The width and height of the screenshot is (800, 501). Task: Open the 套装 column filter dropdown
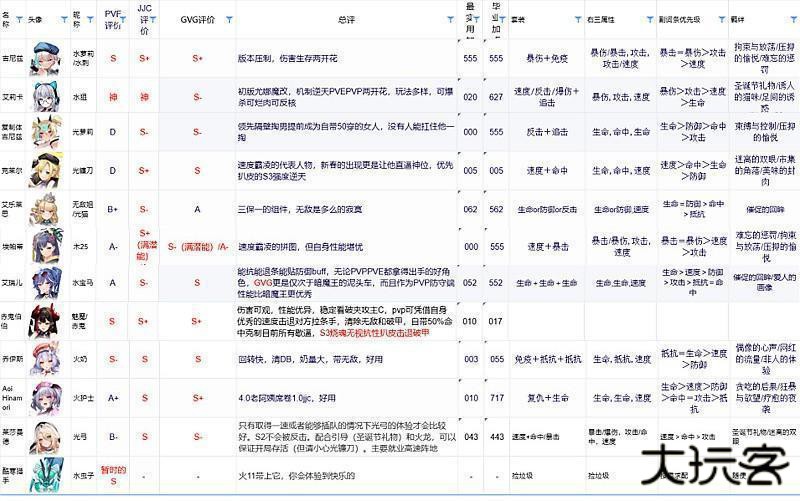point(578,20)
